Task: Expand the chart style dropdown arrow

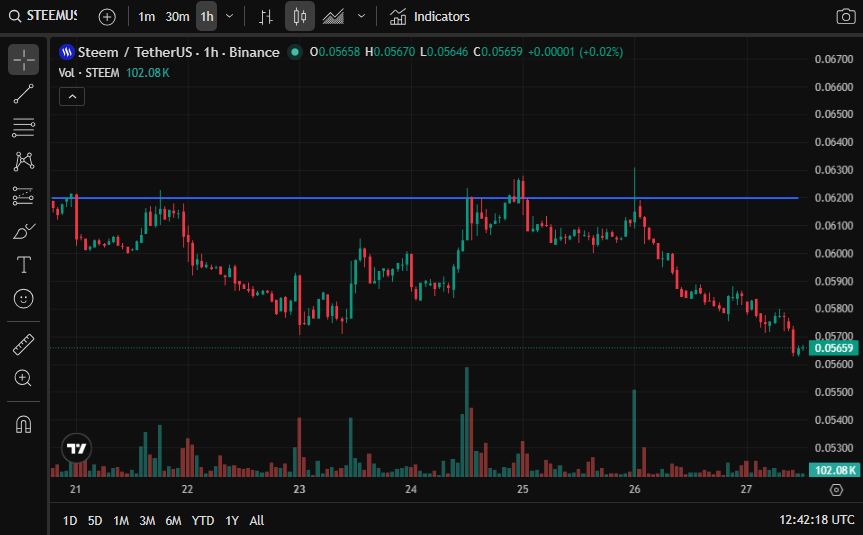Action: [x=361, y=17]
